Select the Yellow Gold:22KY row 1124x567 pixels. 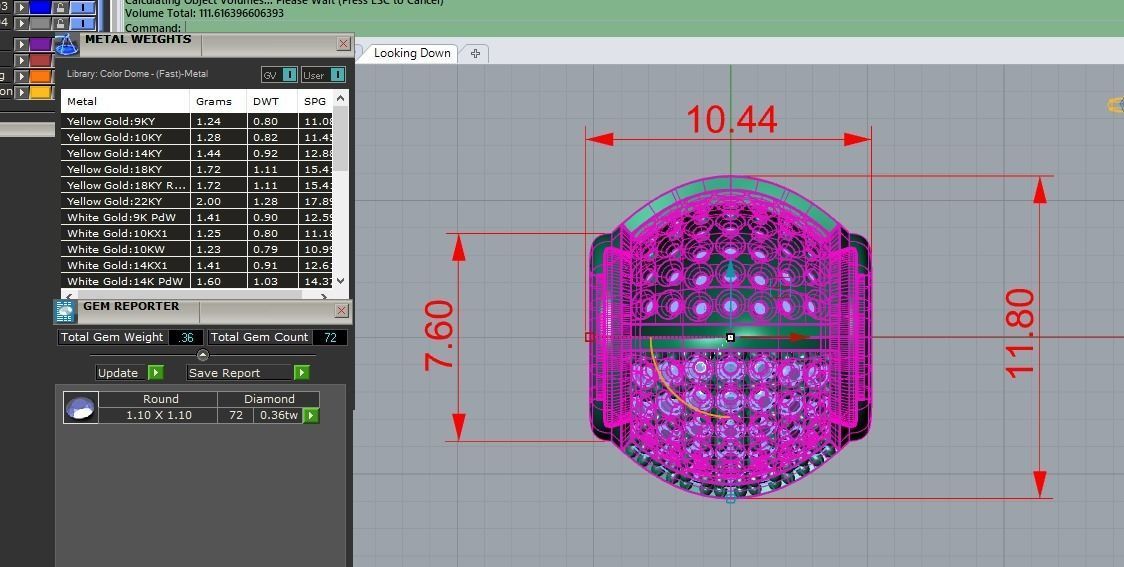(x=197, y=201)
